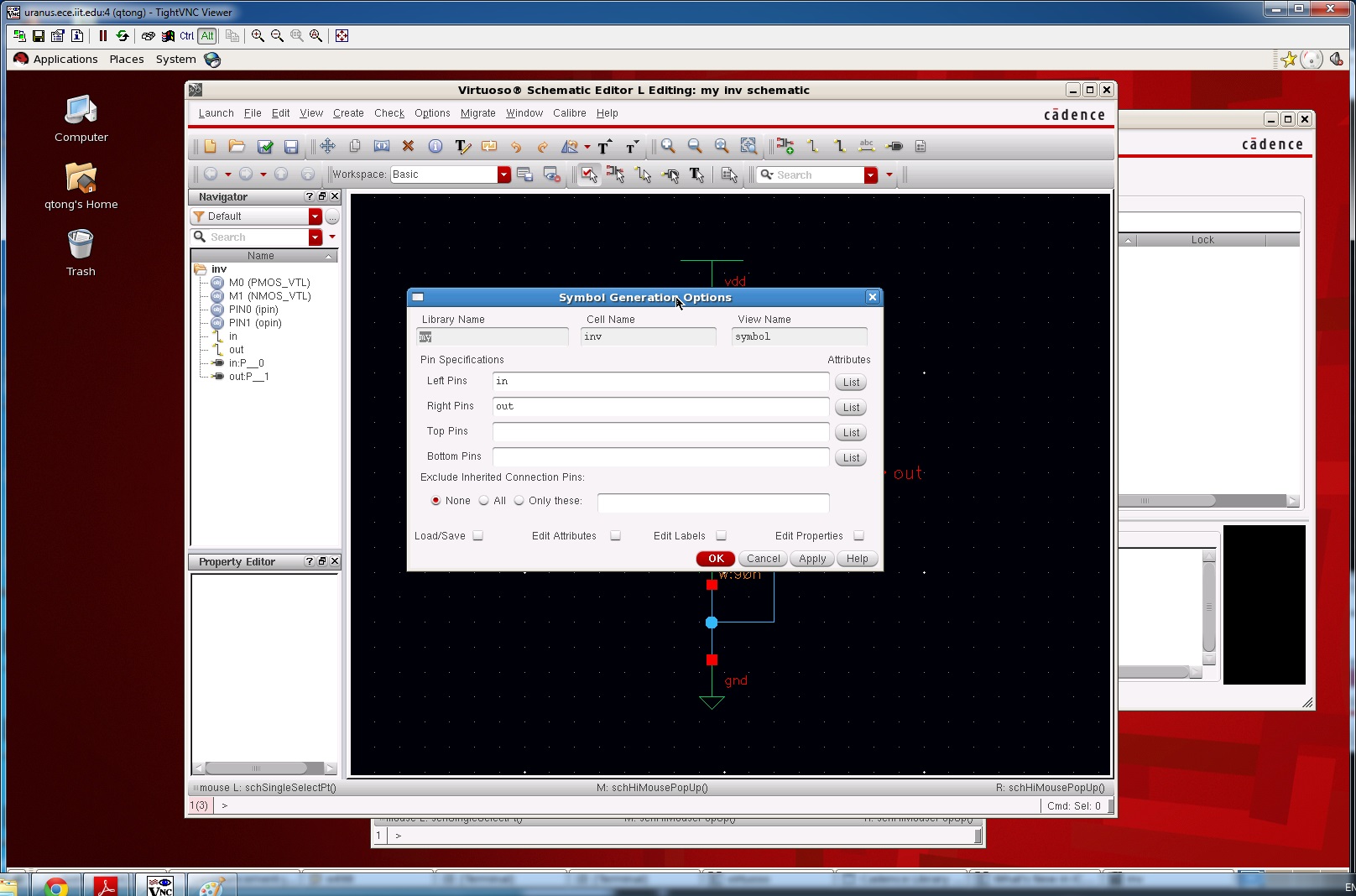The height and width of the screenshot is (896, 1356).
Task: Open the Computer desktop icon
Action: click(81, 118)
